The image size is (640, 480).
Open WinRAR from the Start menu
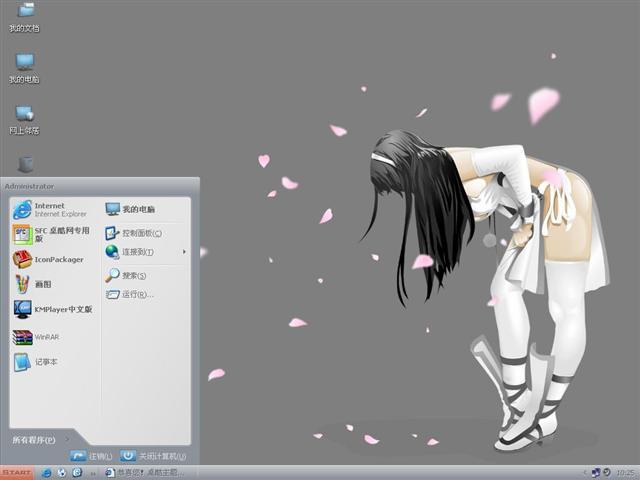(37, 337)
